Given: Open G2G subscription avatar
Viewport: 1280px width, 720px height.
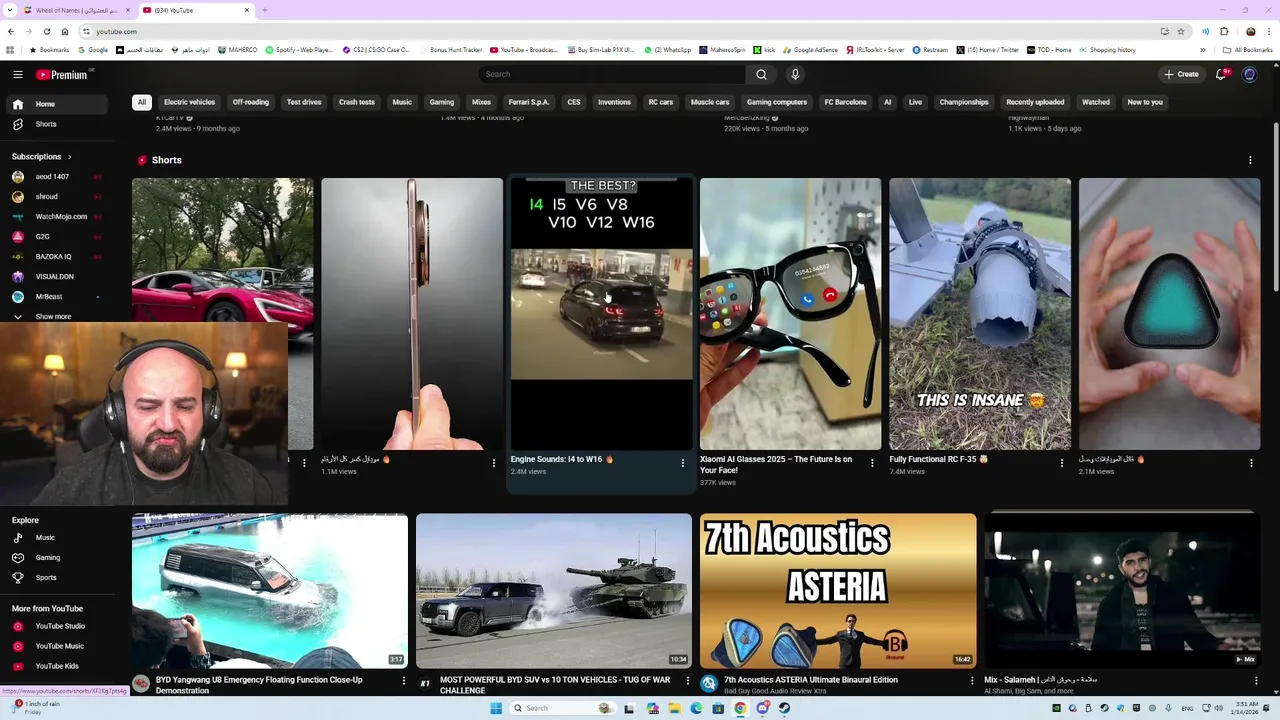Looking at the screenshot, I should (18, 237).
